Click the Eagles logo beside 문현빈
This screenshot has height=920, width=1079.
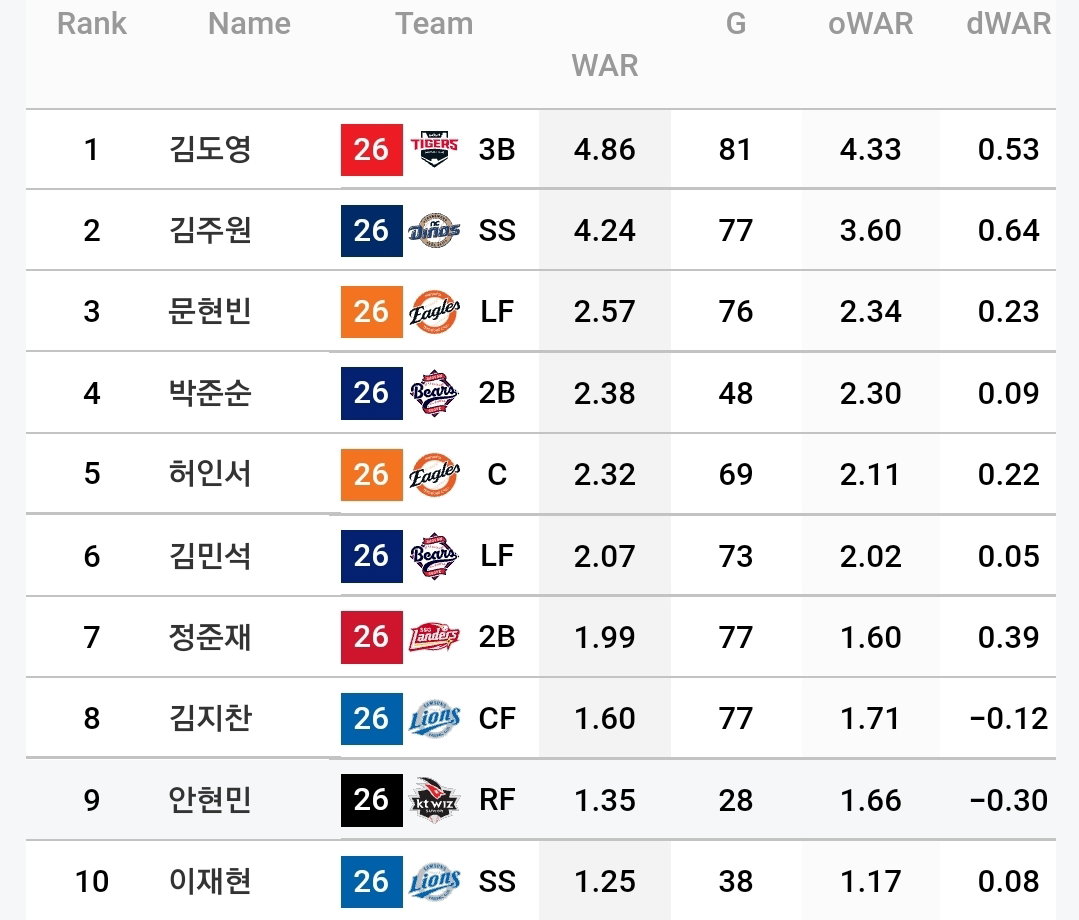(x=434, y=312)
